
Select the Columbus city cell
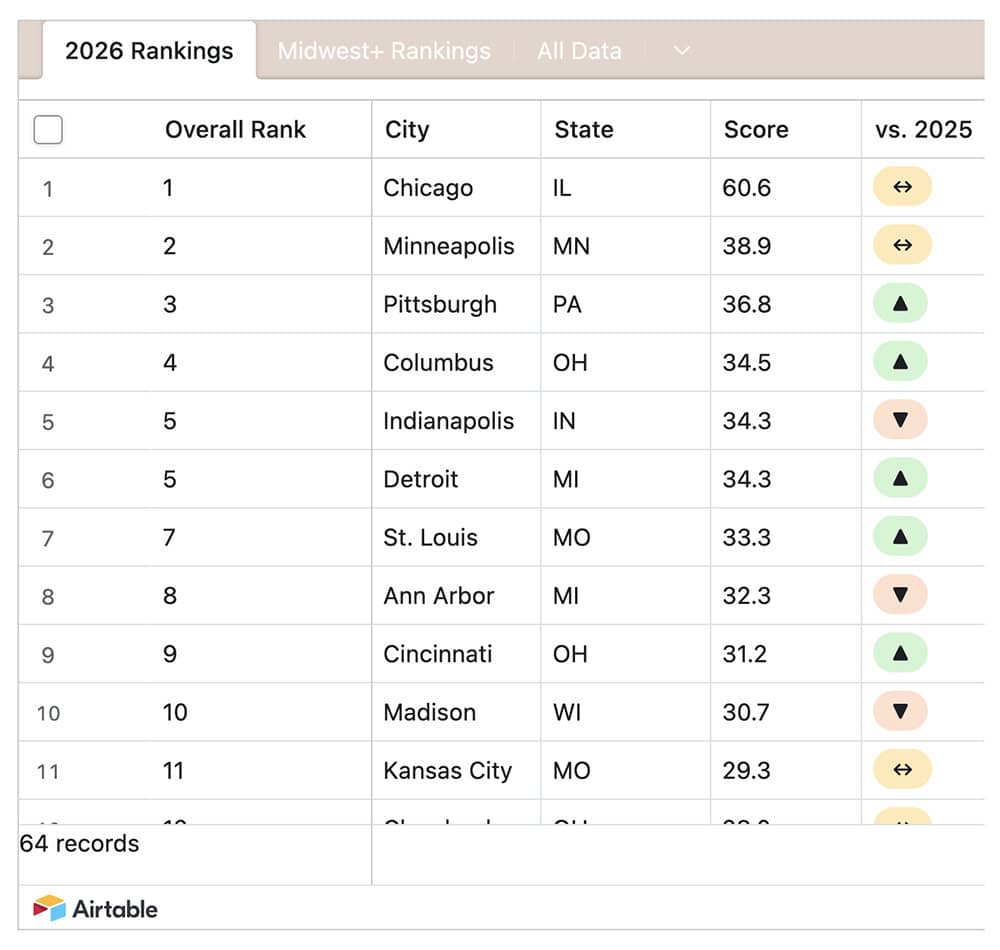[456, 362]
